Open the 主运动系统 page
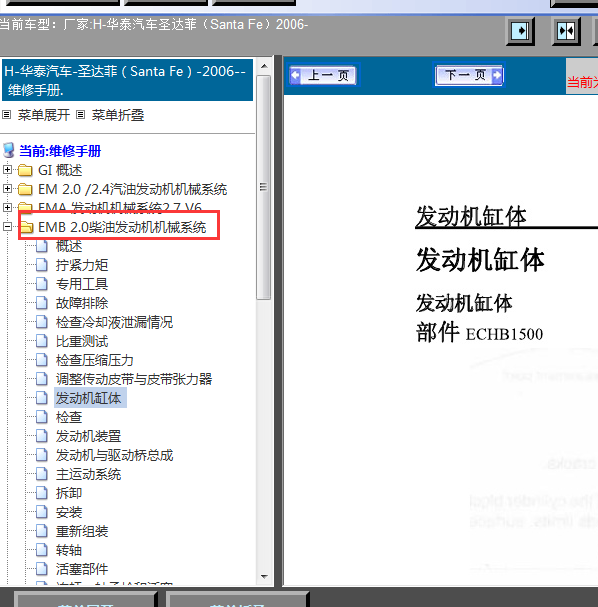 [x=88, y=474]
